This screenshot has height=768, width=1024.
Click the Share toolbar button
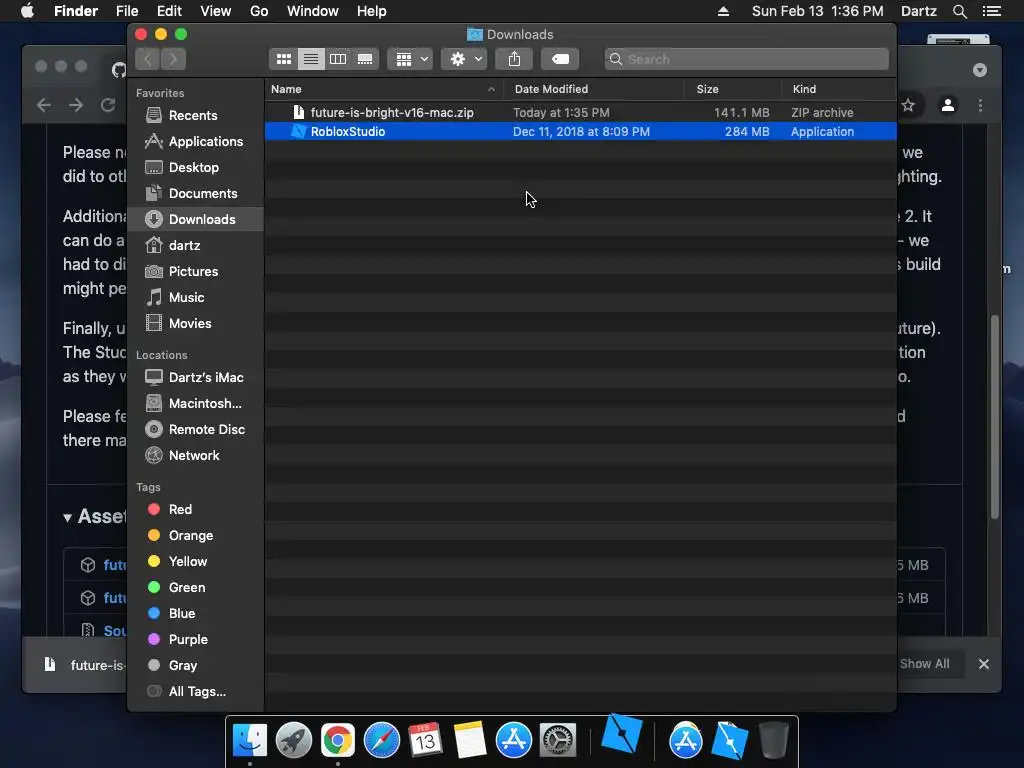[515, 59]
